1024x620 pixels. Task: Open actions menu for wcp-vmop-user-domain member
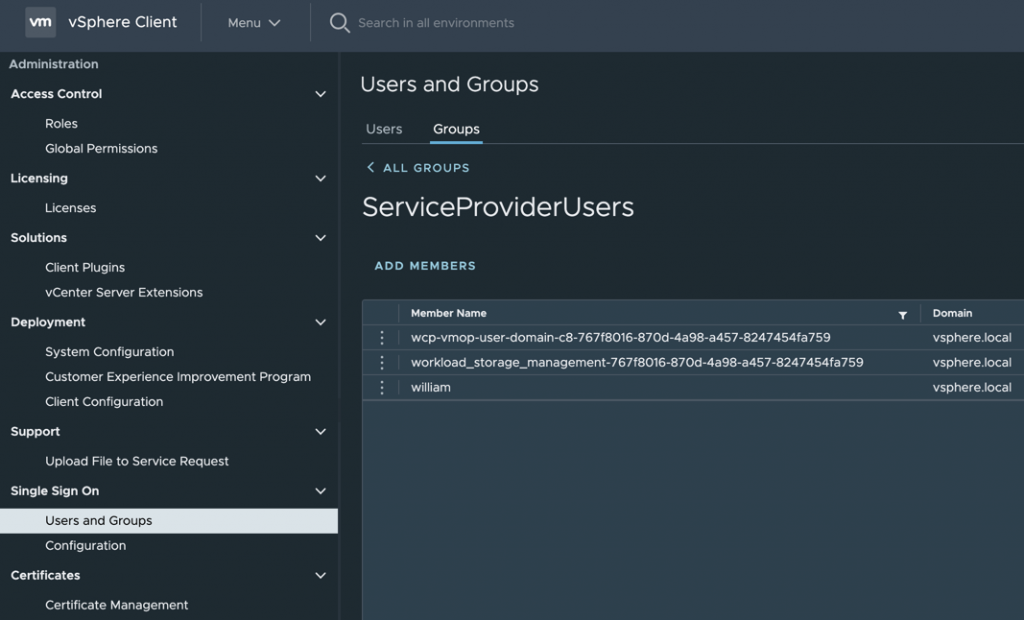point(381,338)
